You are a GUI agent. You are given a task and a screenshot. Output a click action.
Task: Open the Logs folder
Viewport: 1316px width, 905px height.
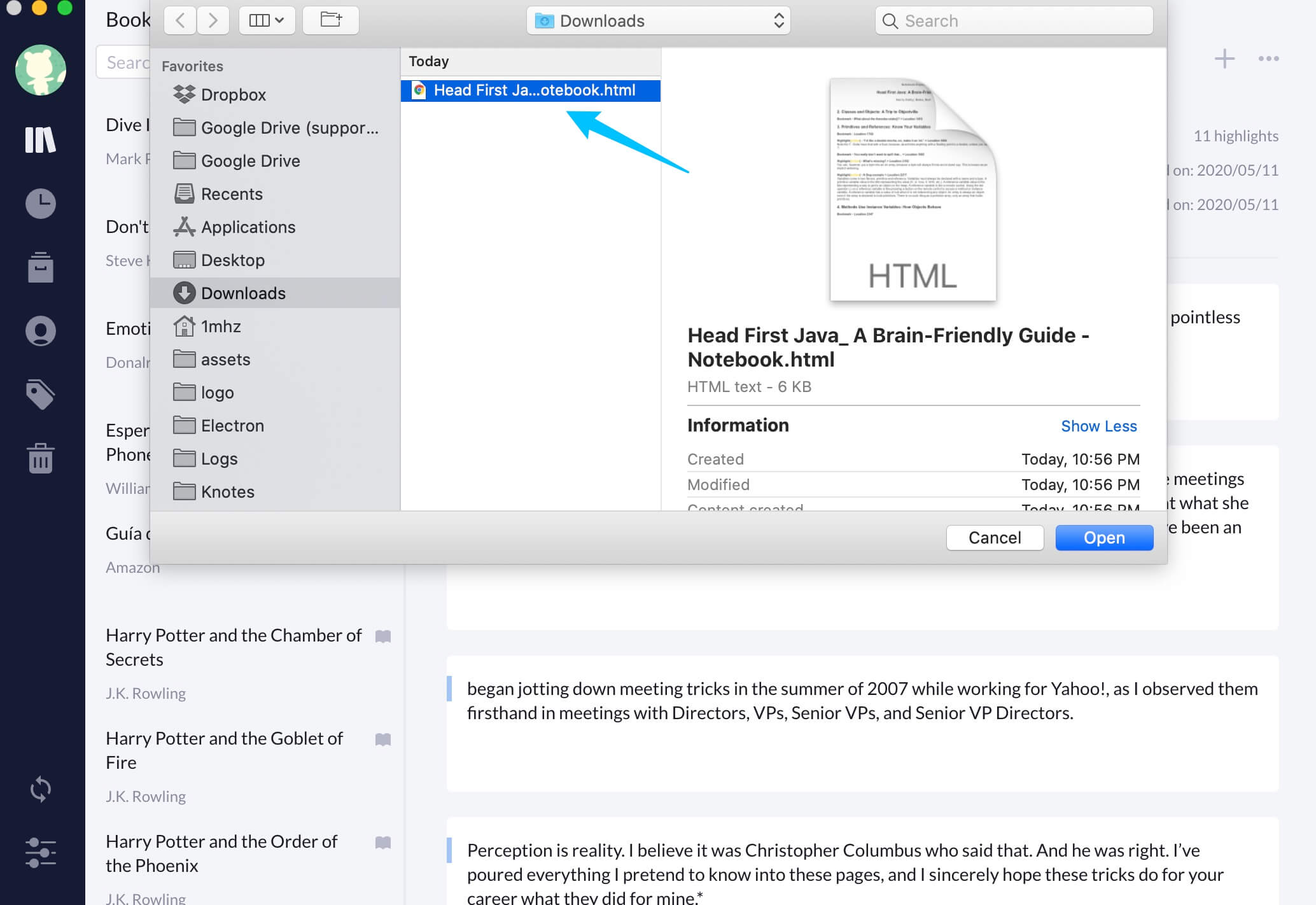275,458
